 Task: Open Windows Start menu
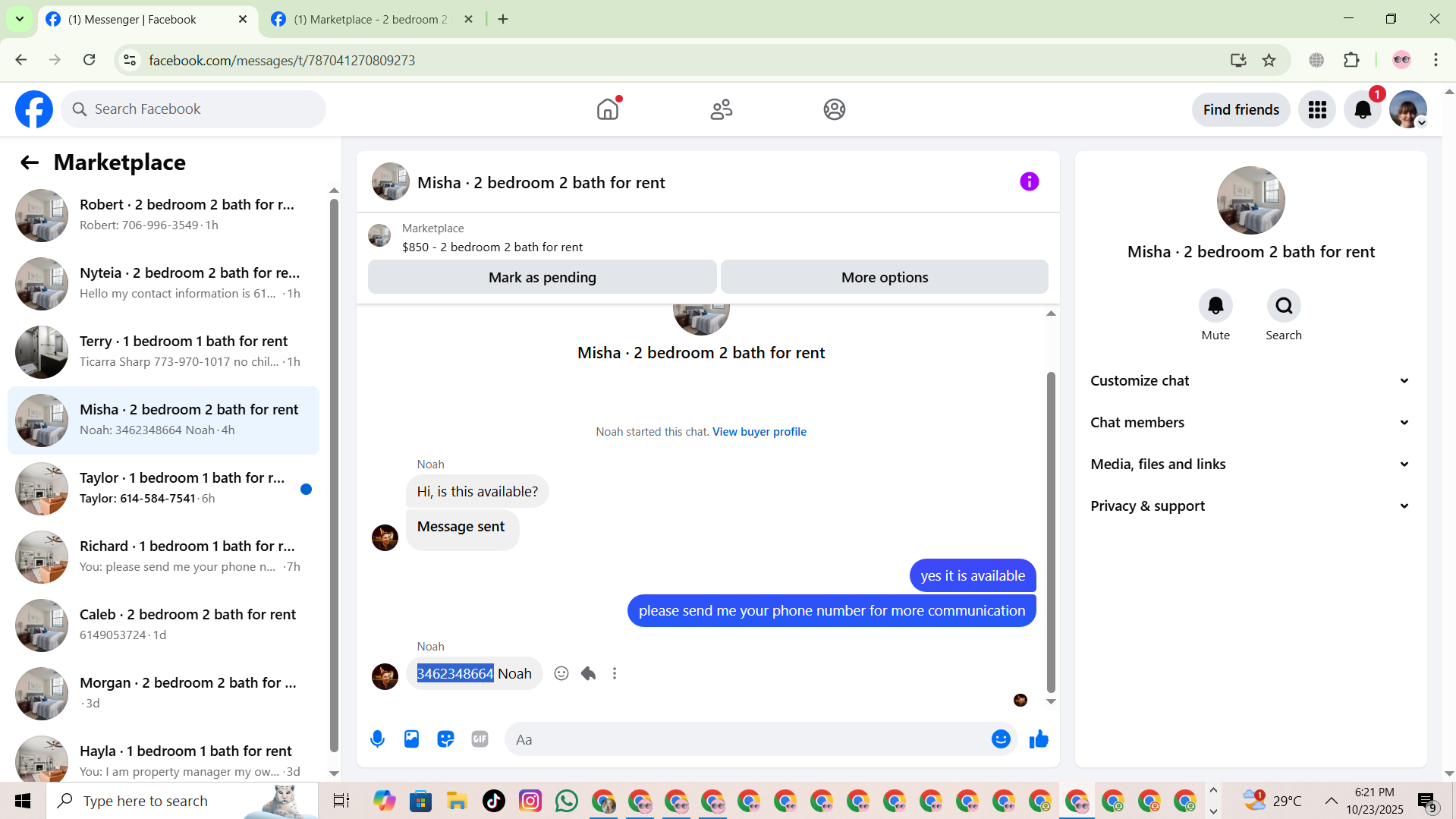23,801
